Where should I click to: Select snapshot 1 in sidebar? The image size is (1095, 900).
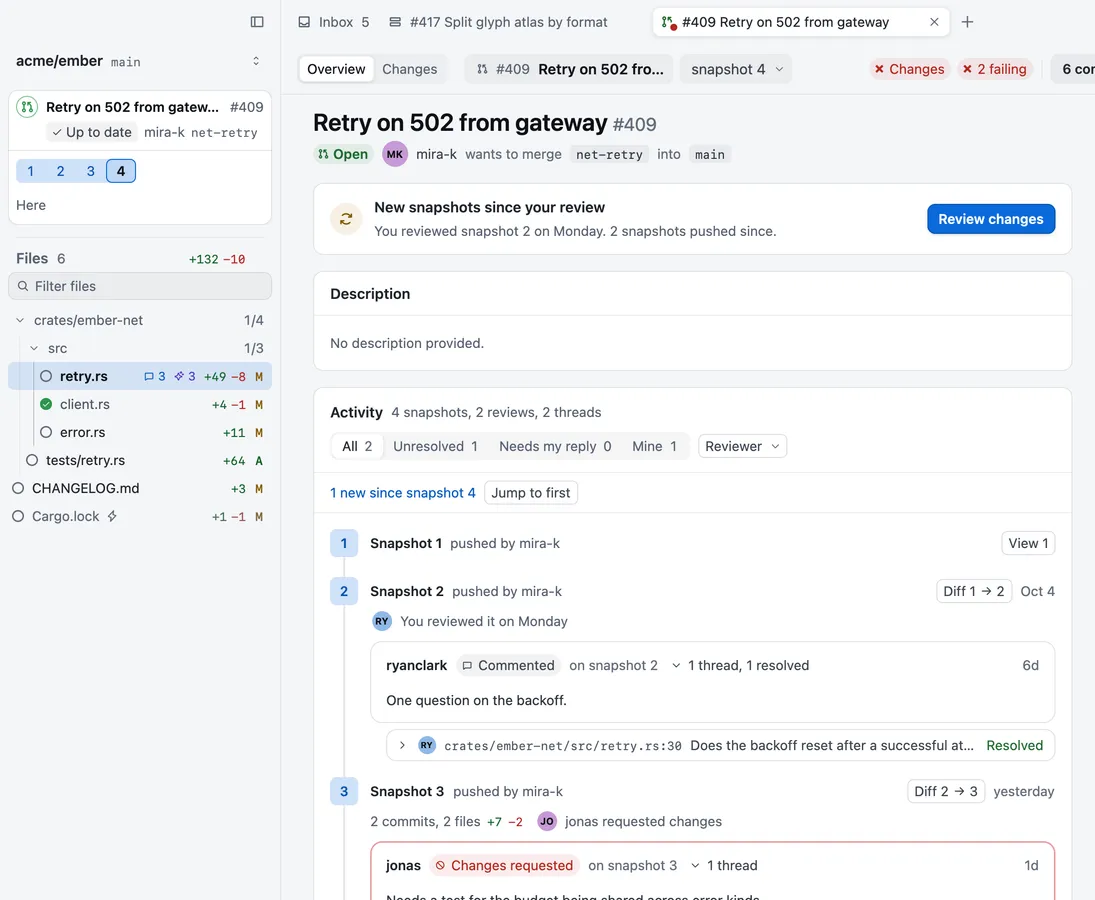[x=31, y=171]
